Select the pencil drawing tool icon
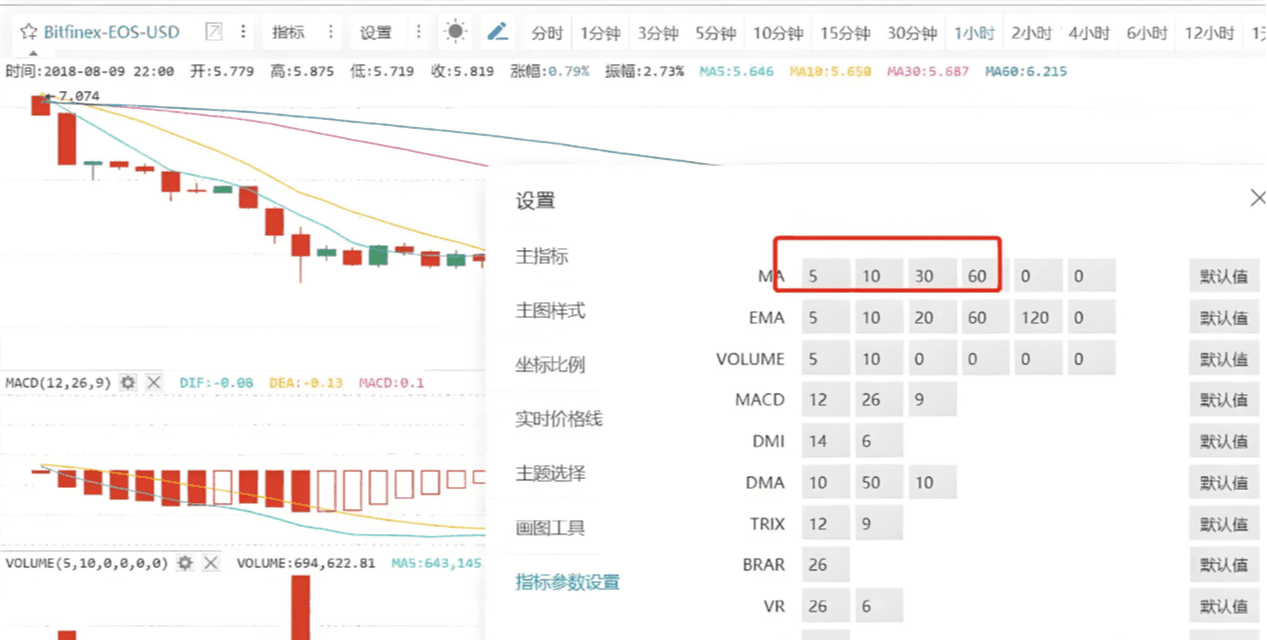Screen dimensions: 1267x640 click(x=497, y=31)
